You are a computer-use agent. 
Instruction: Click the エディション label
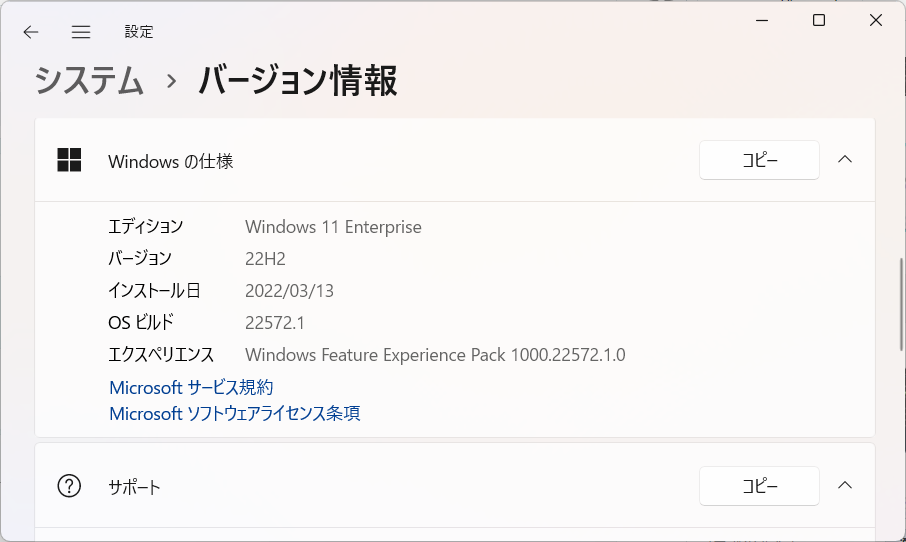tap(146, 226)
